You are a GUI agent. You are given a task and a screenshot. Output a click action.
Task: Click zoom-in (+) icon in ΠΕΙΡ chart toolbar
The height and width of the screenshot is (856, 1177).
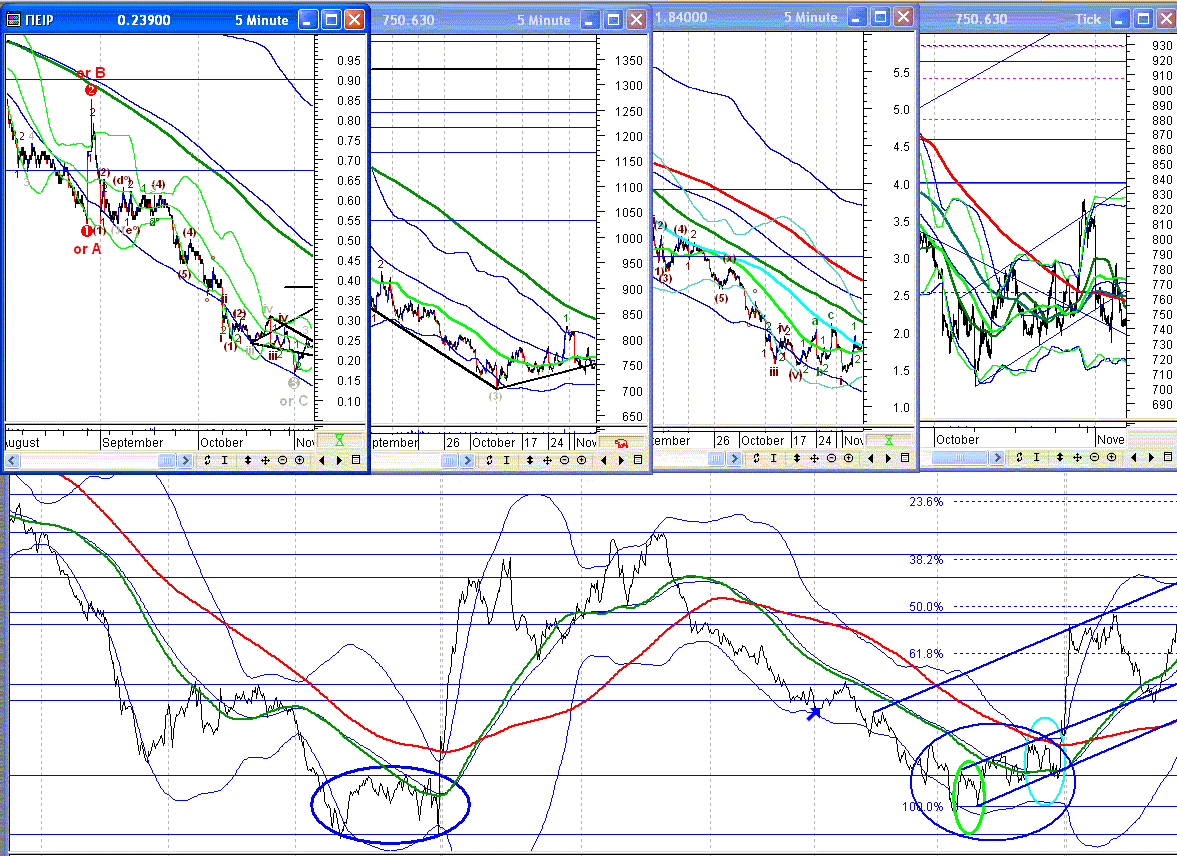(299, 460)
